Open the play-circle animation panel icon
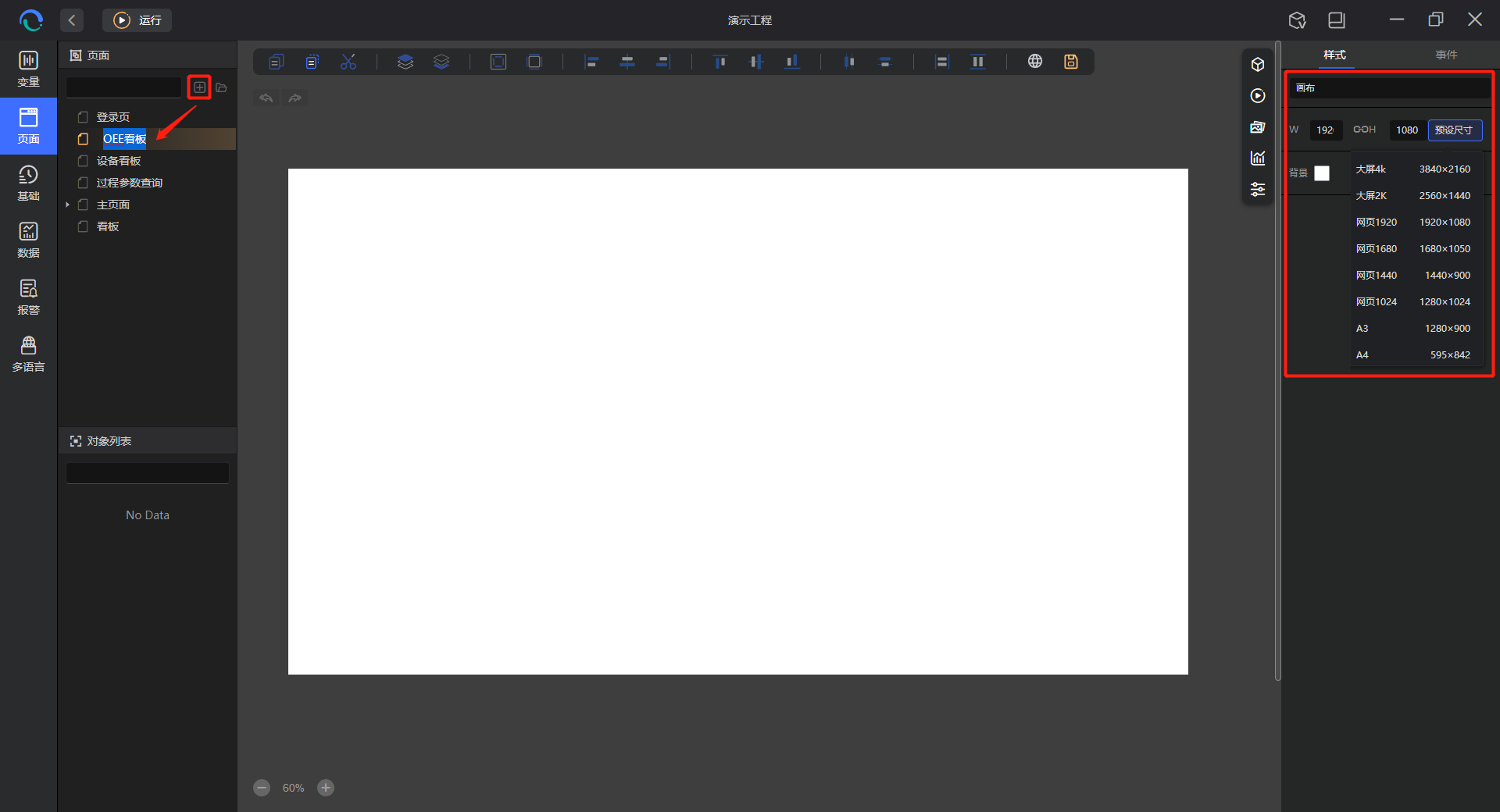 pos(1258,96)
